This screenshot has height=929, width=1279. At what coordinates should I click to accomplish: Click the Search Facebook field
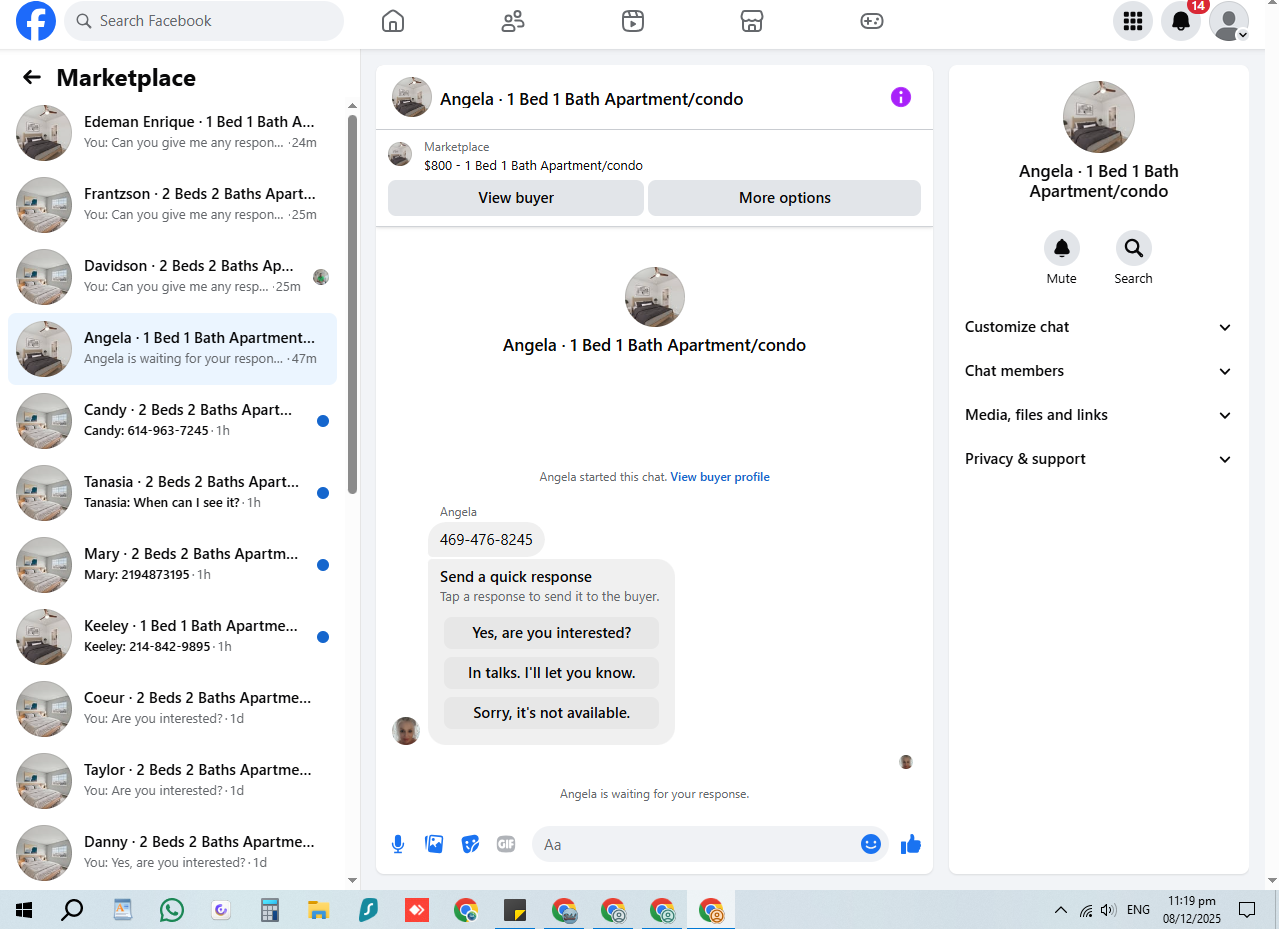coord(204,21)
